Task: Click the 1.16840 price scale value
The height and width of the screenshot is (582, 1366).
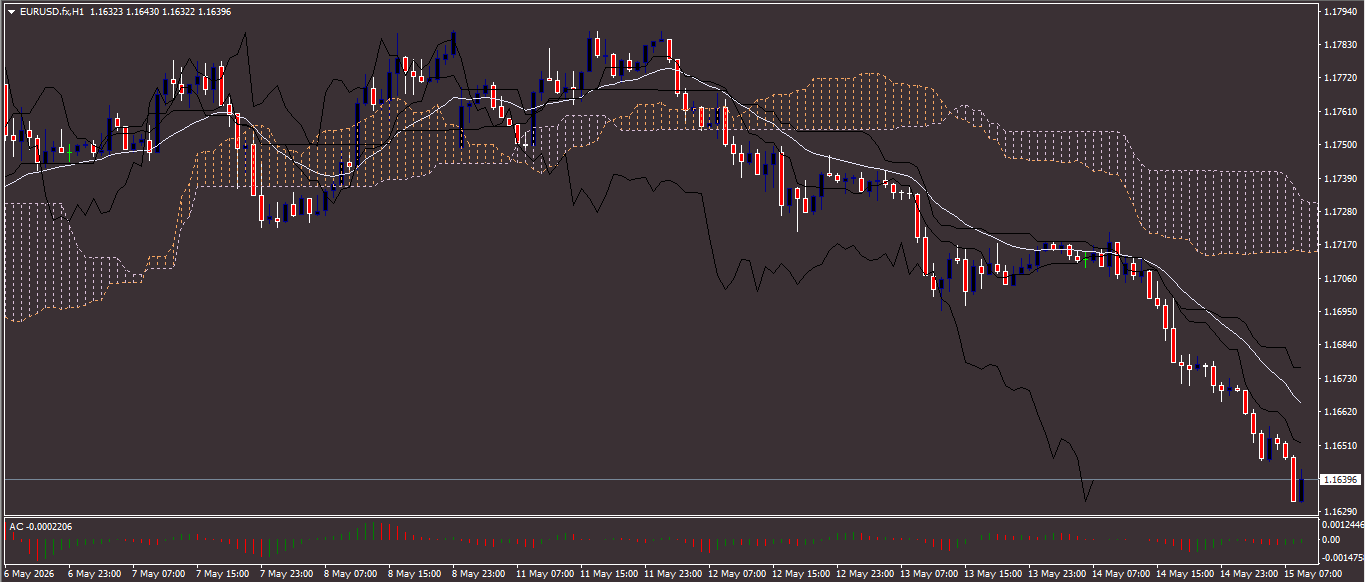Action: pyautogui.click(x=1339, y=345)
